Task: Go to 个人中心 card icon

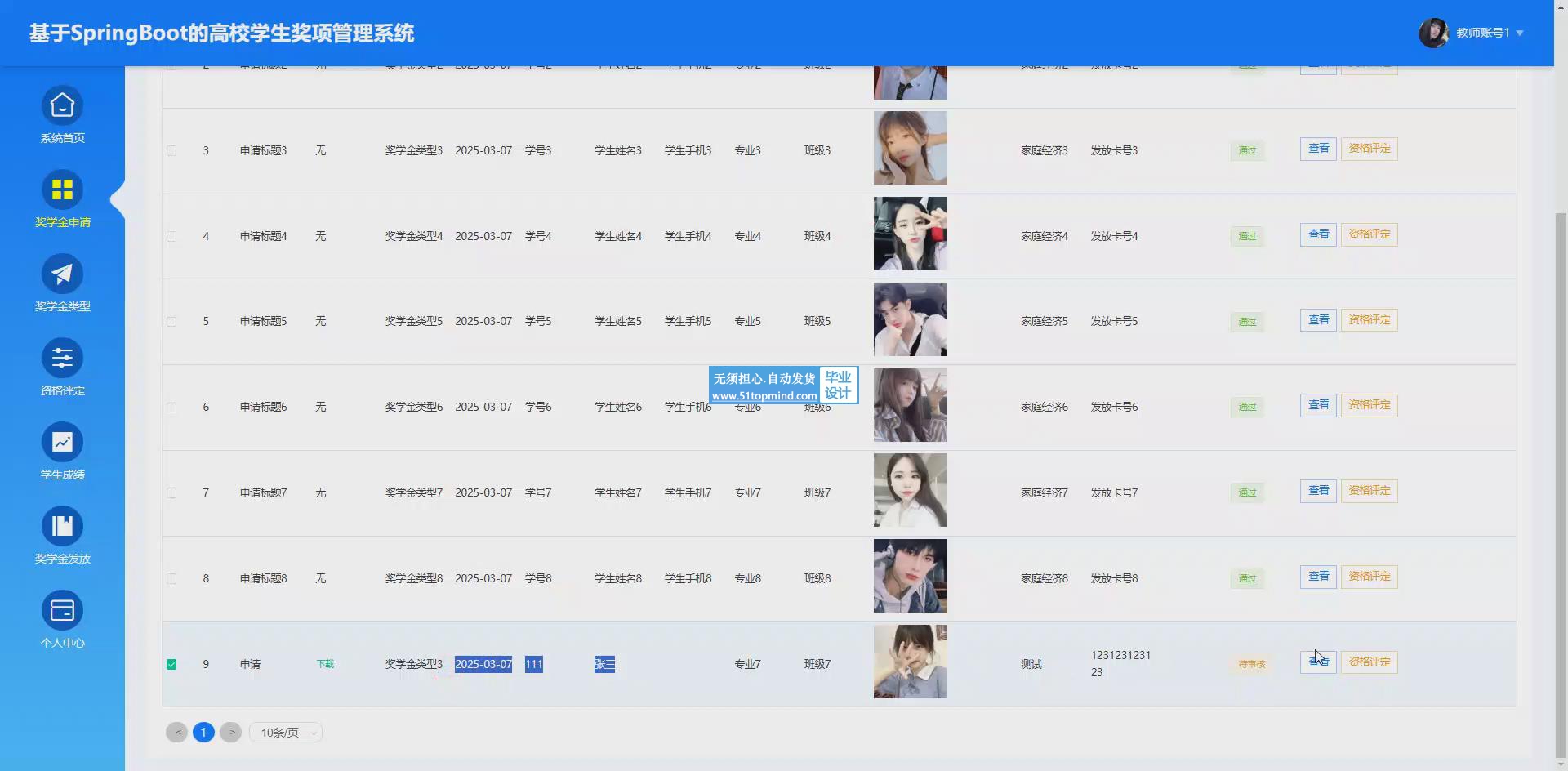Action: pos(62,611)
